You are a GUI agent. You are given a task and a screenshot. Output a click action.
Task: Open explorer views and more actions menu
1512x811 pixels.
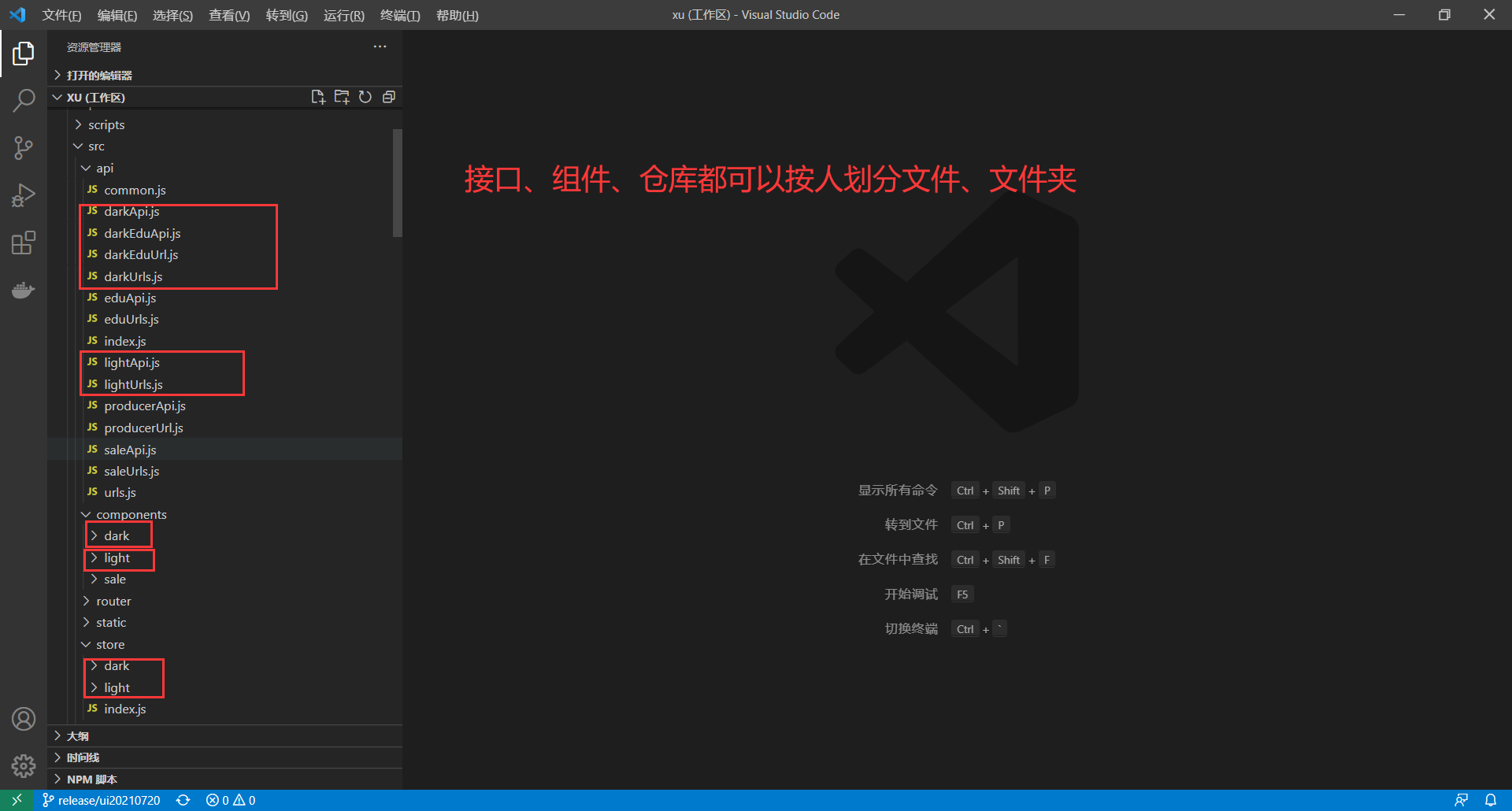pos(380,46)
